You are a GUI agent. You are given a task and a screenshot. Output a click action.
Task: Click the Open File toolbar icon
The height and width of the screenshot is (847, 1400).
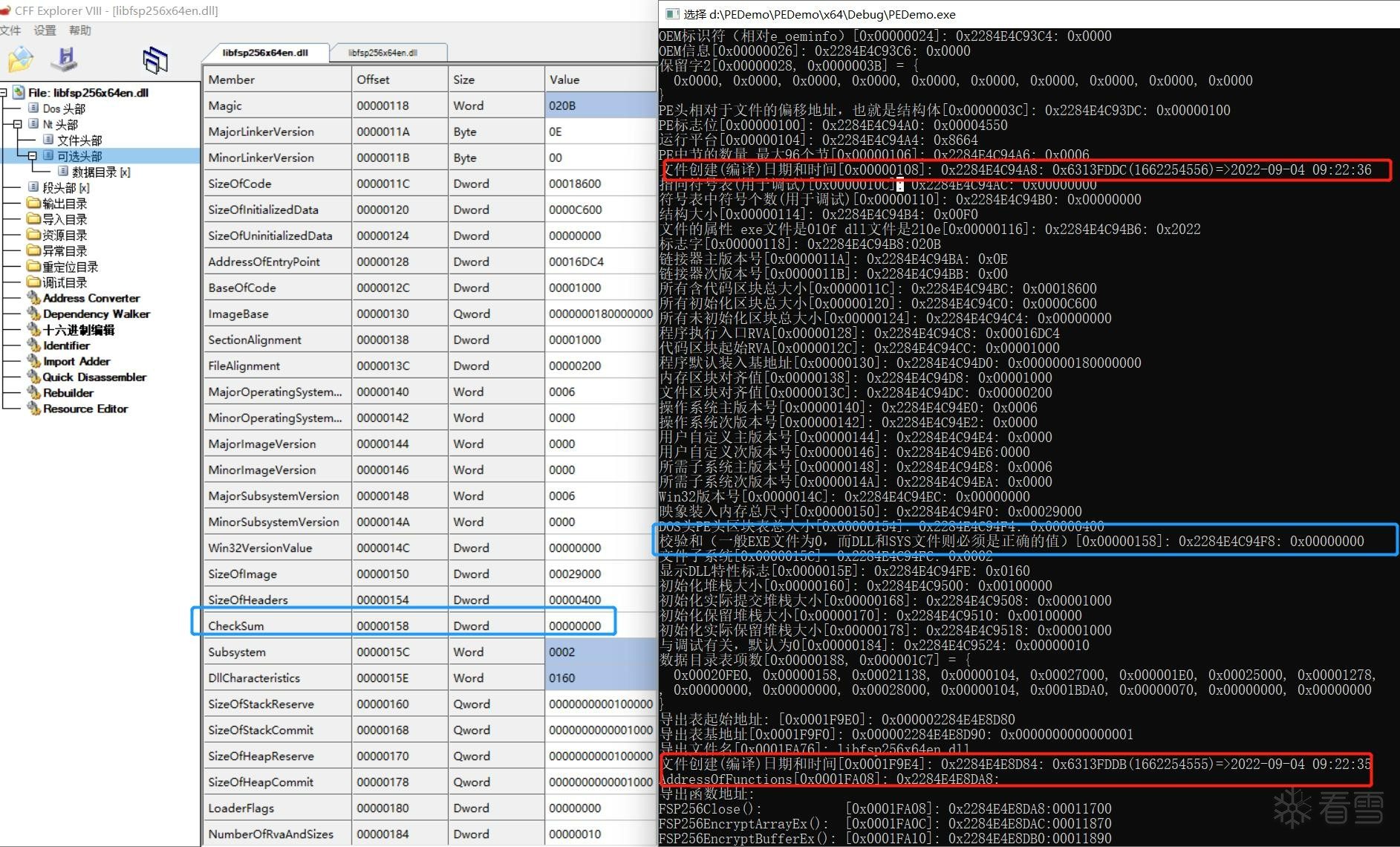click(21, 59)
